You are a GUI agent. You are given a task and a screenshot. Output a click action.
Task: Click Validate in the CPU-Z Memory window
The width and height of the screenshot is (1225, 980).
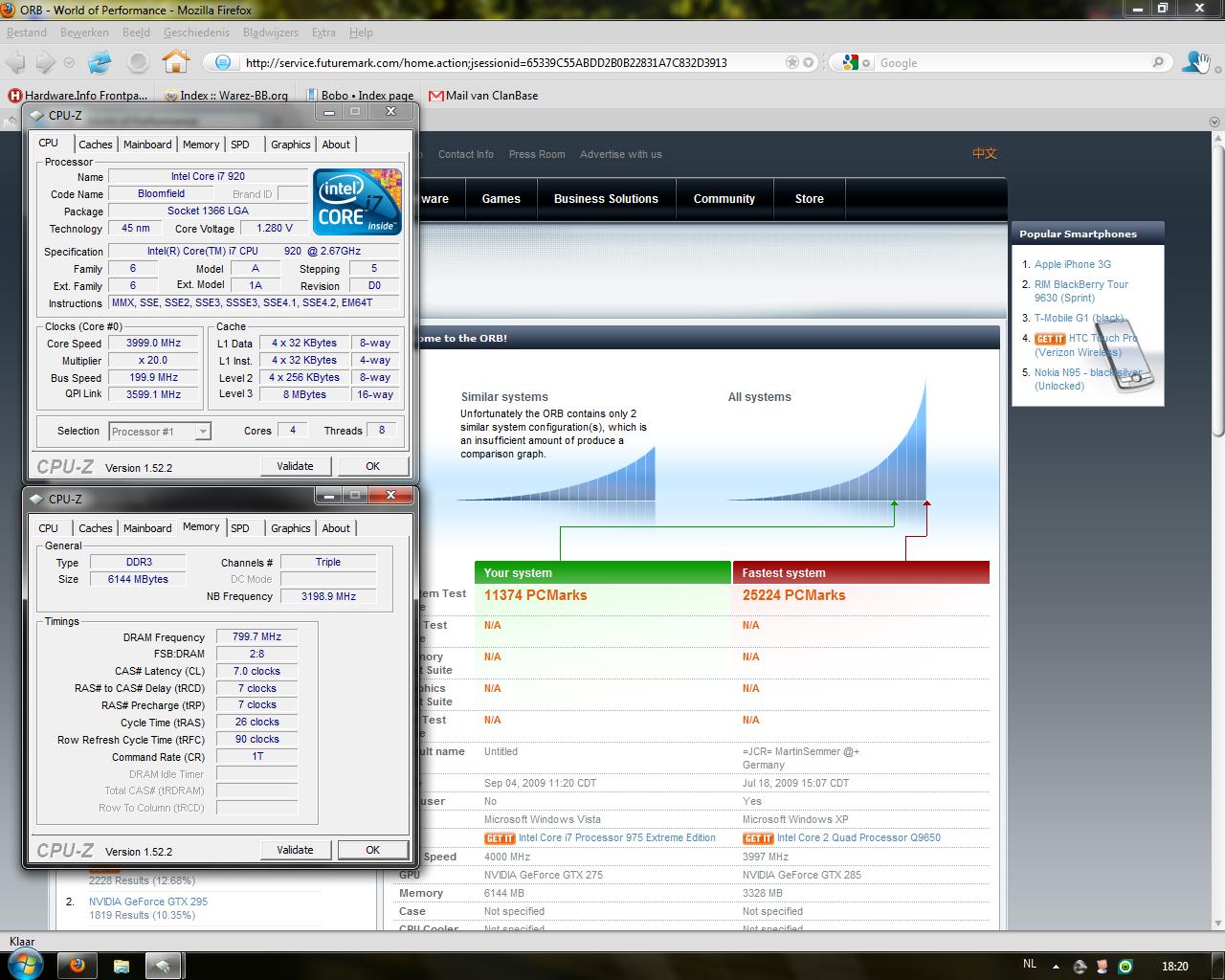[x=295, y=850]
